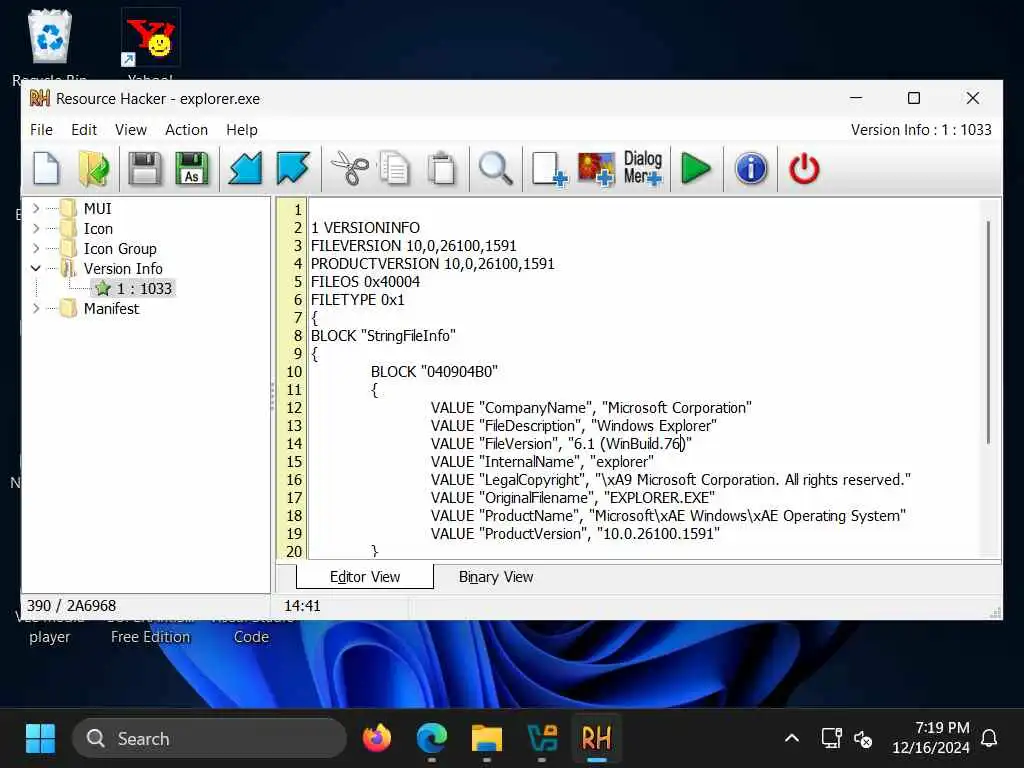Screen dimensions: 1024x768
Task: Open the View menu
Action: (131, 130)
